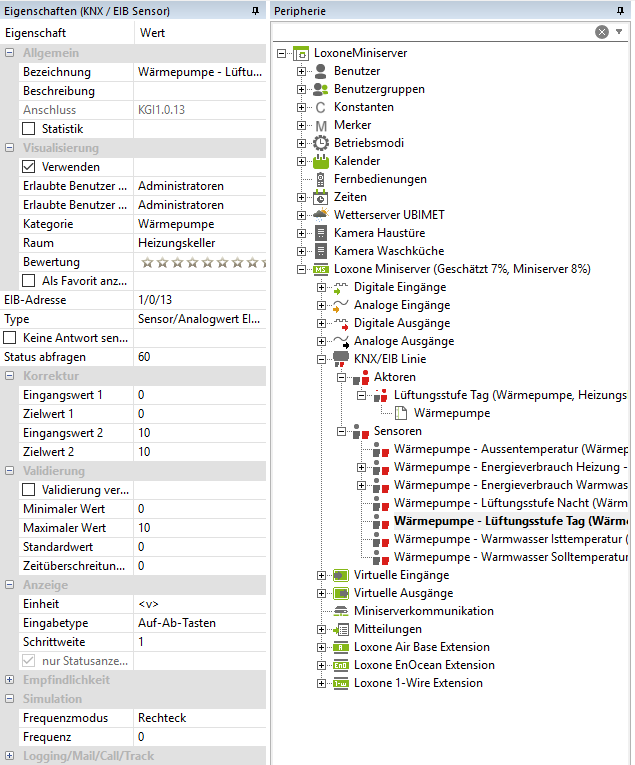The image size is (635, 765).
Task: Expand the Logging/Mail/Call/Track section
Action: tap(9, 756)
